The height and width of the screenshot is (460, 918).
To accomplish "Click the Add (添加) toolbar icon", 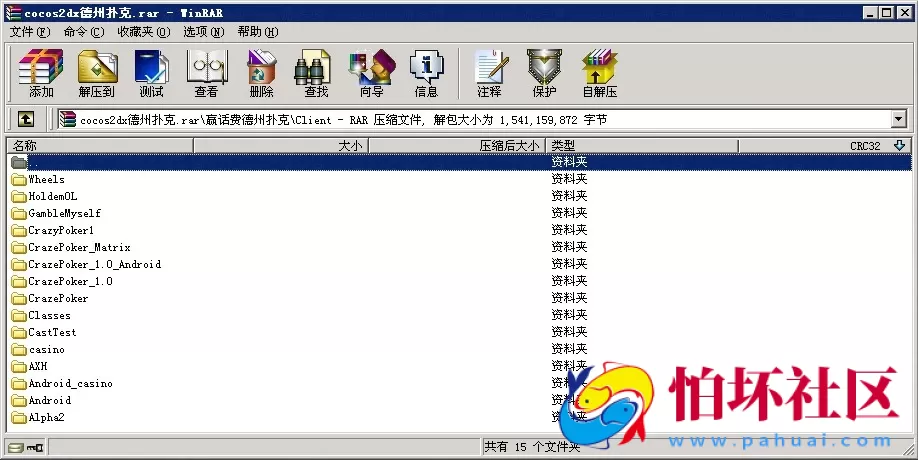I will 41,73.
